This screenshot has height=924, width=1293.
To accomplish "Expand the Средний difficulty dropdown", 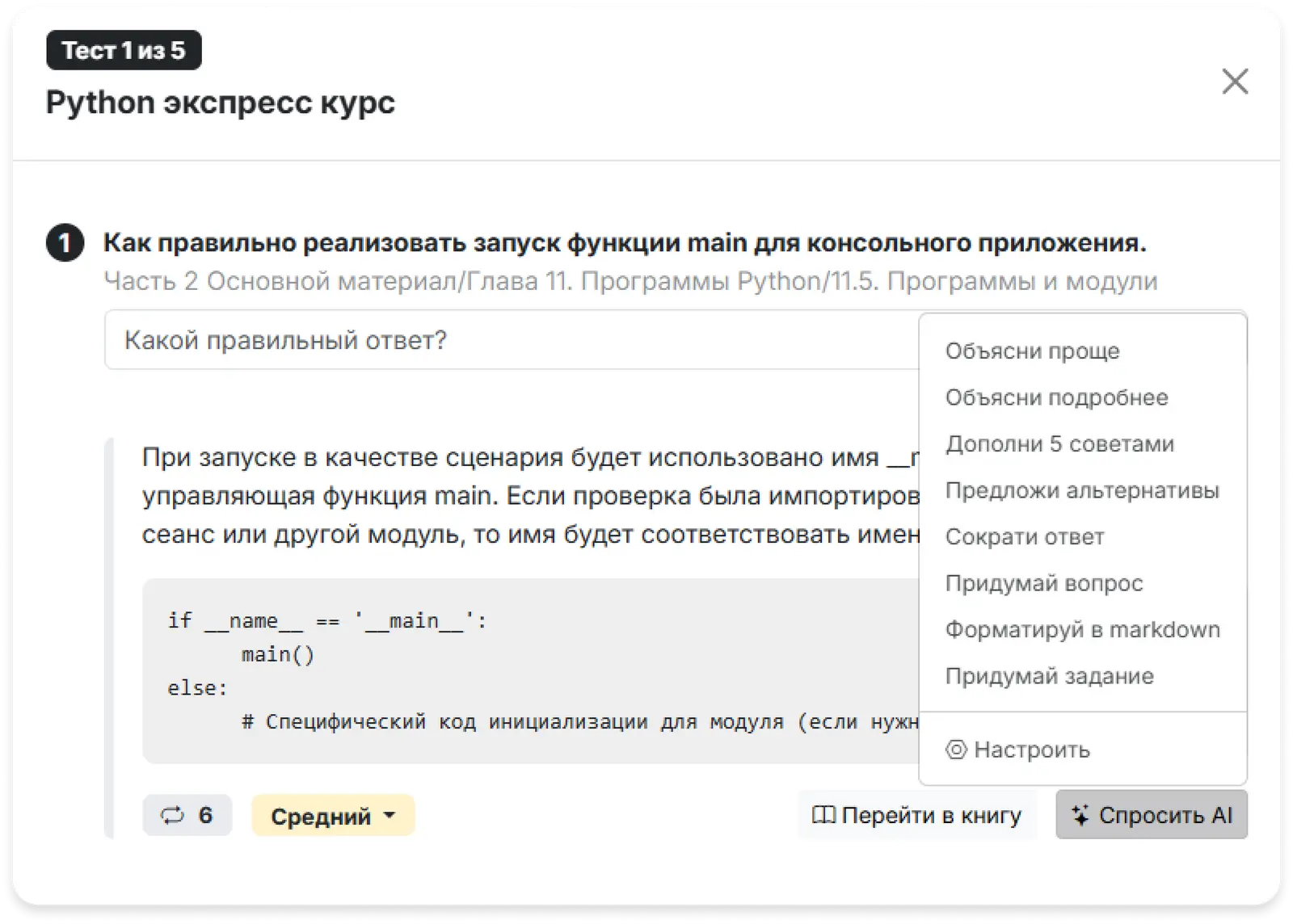I will [333, 816].
